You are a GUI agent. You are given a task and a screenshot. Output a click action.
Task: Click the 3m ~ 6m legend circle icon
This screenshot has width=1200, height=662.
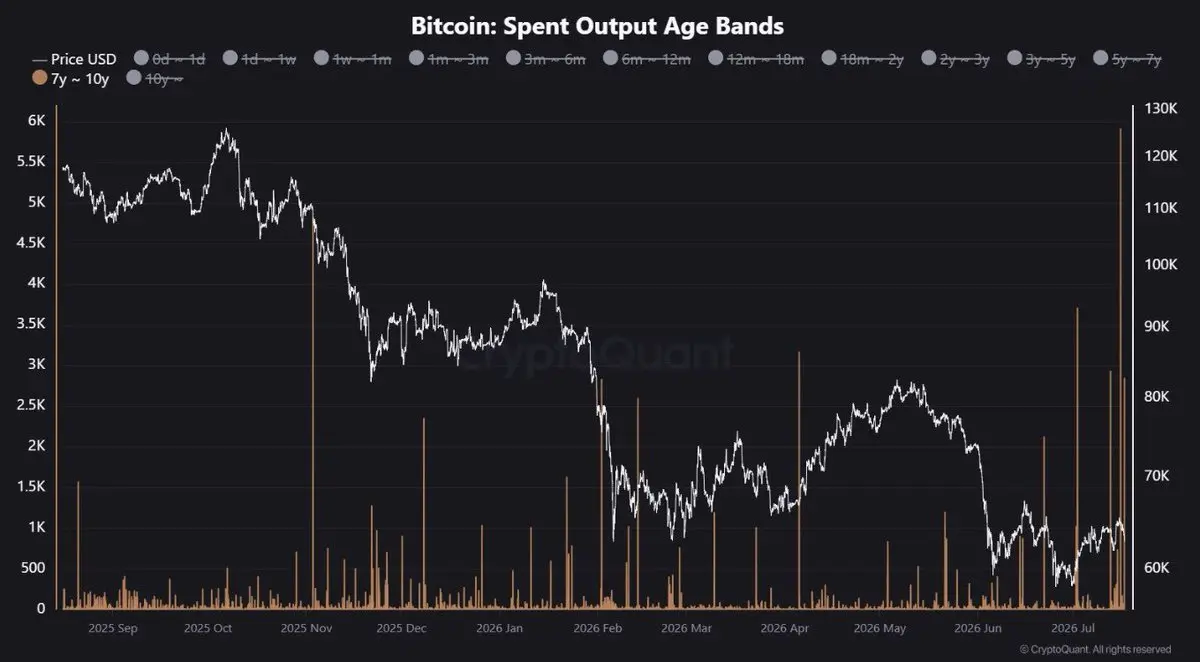coord(514,59)
